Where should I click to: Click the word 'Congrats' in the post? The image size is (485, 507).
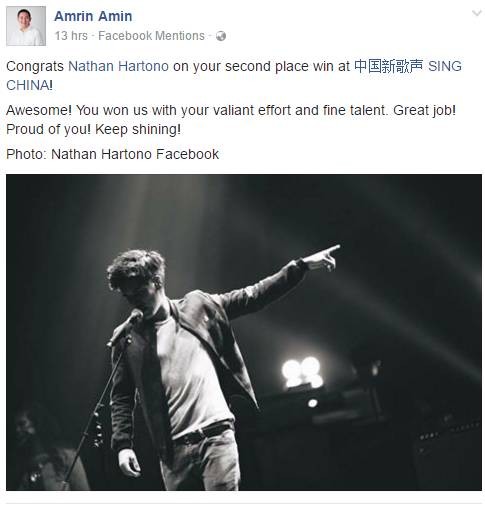pyautogui.click(x=35, y=66)
